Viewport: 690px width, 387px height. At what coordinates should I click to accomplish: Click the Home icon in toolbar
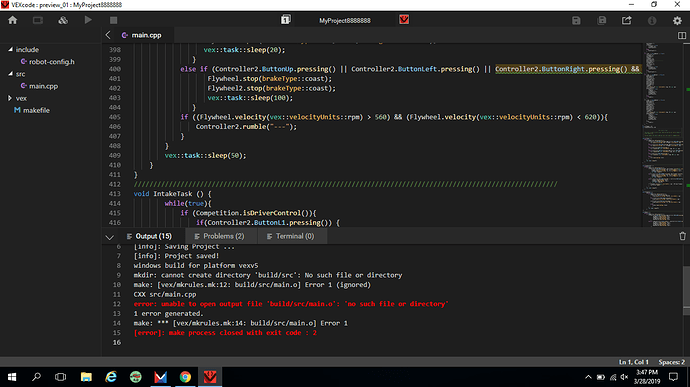coord(12,20)
